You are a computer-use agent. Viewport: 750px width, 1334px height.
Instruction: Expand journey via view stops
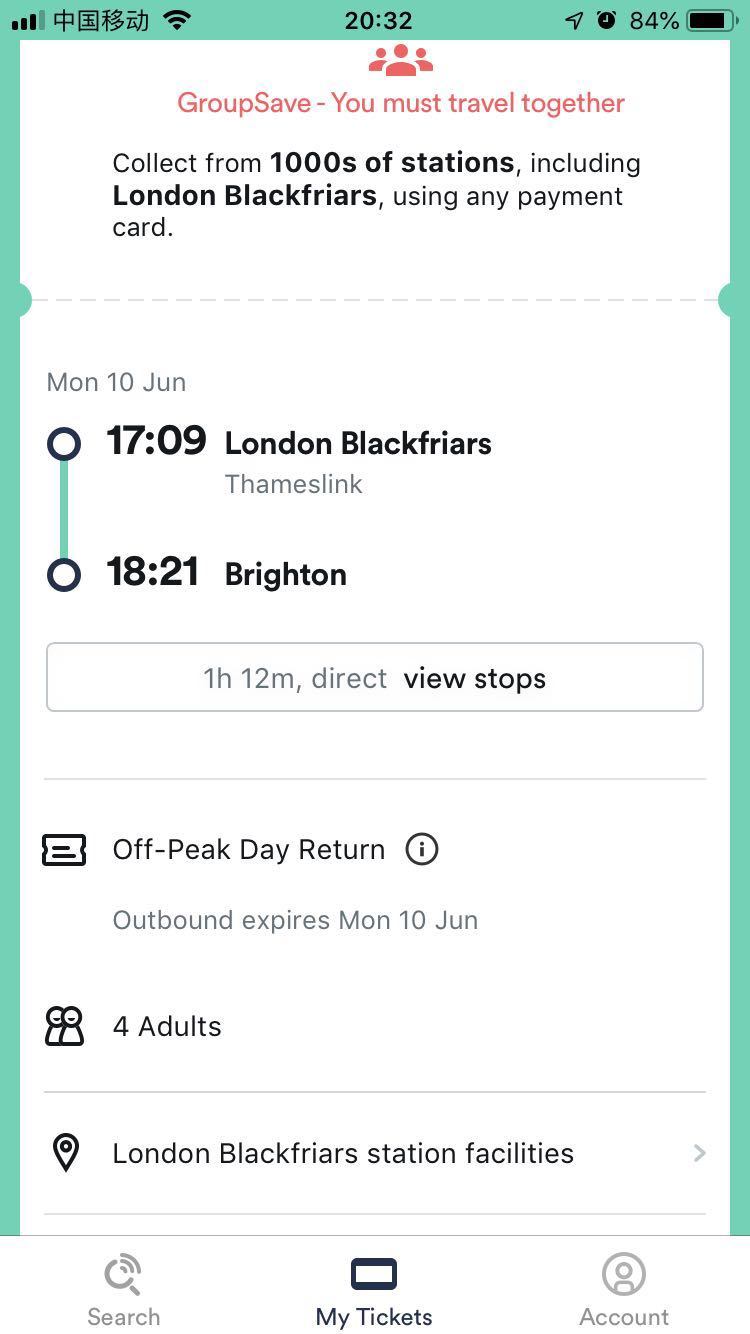tap(475, 679)
